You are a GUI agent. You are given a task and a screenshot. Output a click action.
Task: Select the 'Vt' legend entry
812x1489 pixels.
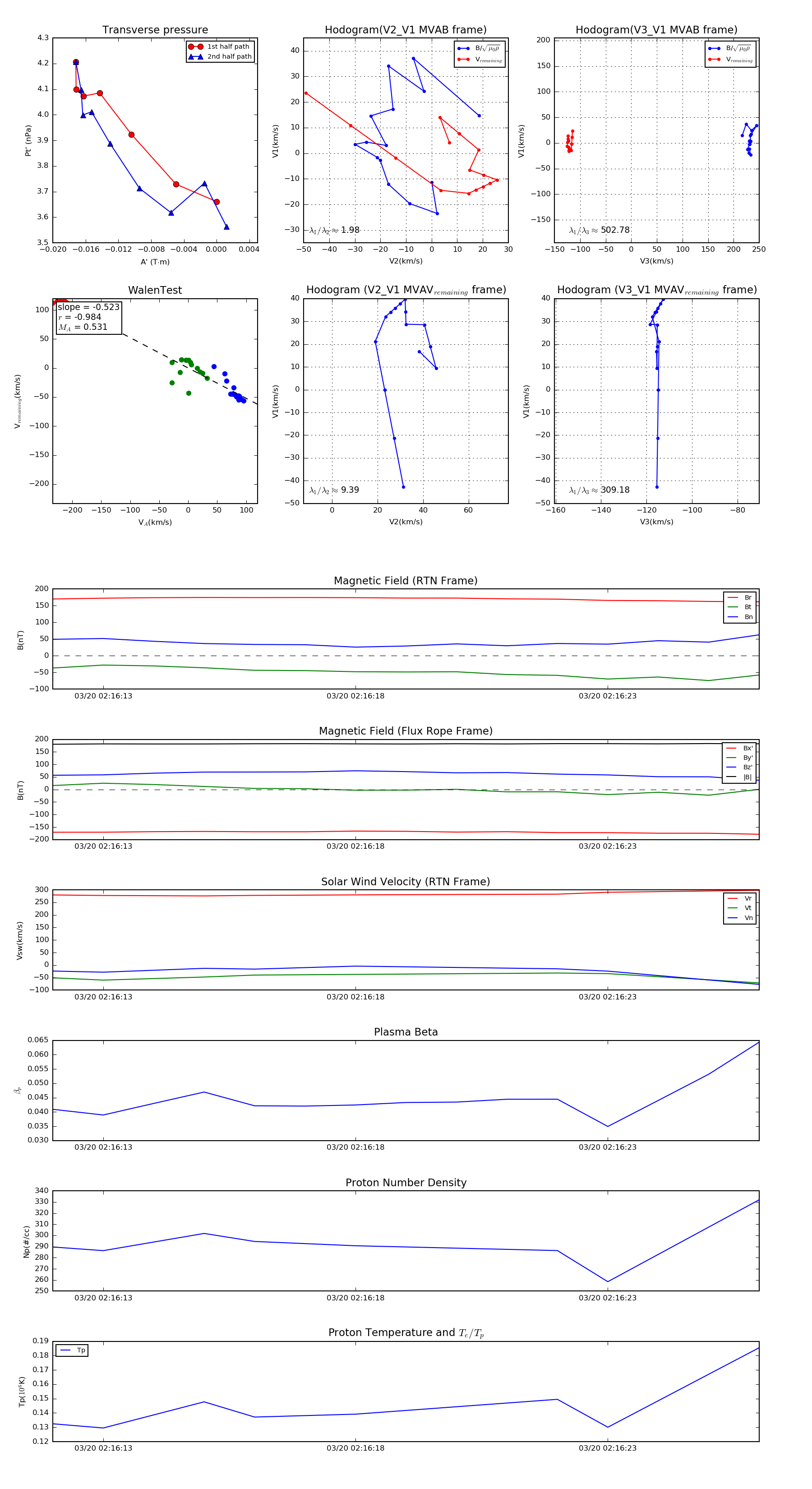click(740, 908)
